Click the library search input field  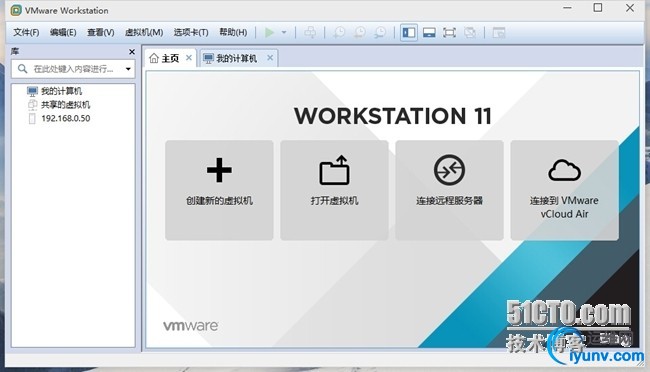[69, 69]
